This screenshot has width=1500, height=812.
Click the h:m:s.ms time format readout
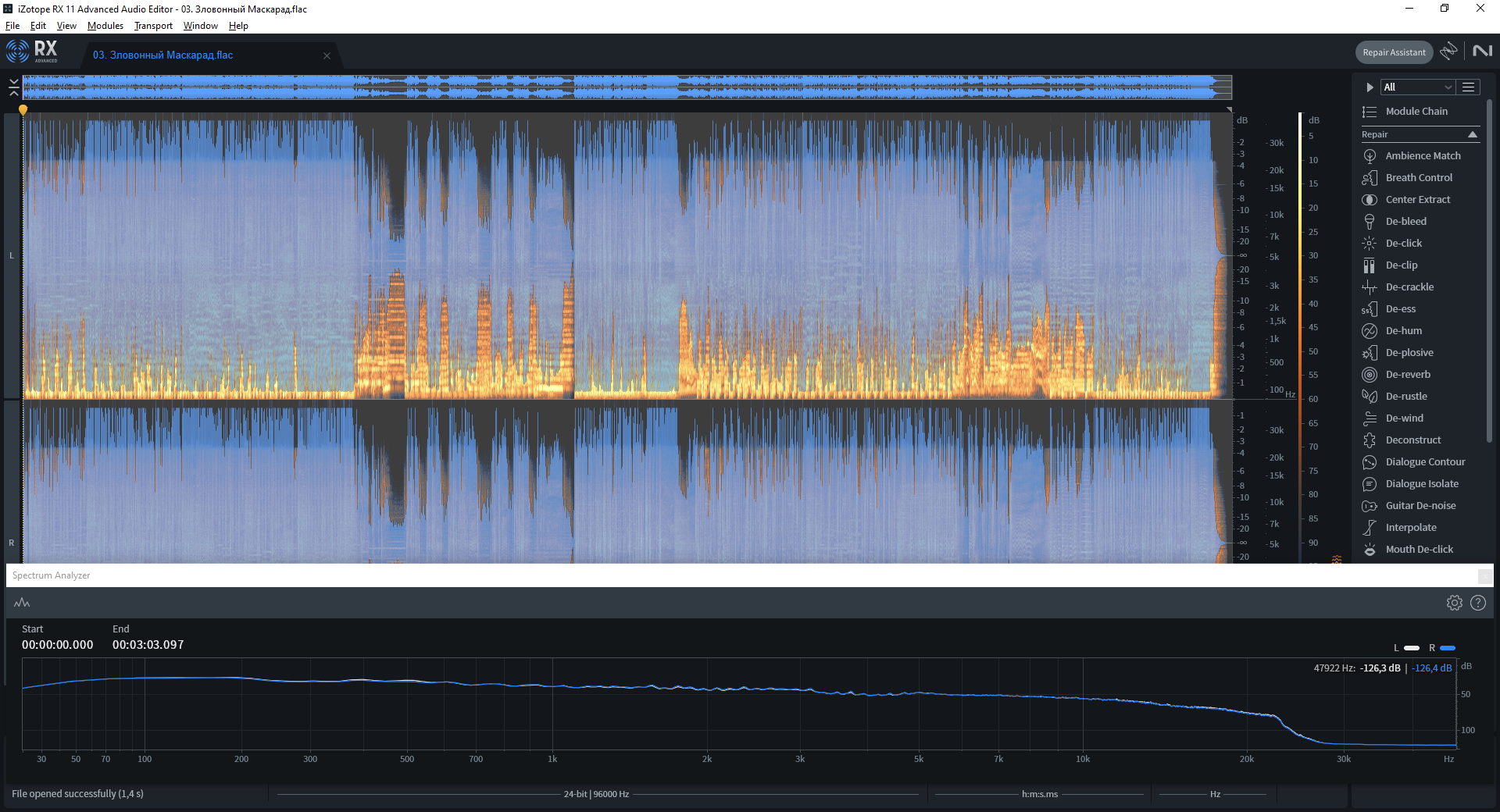[x=1040, y=794]
